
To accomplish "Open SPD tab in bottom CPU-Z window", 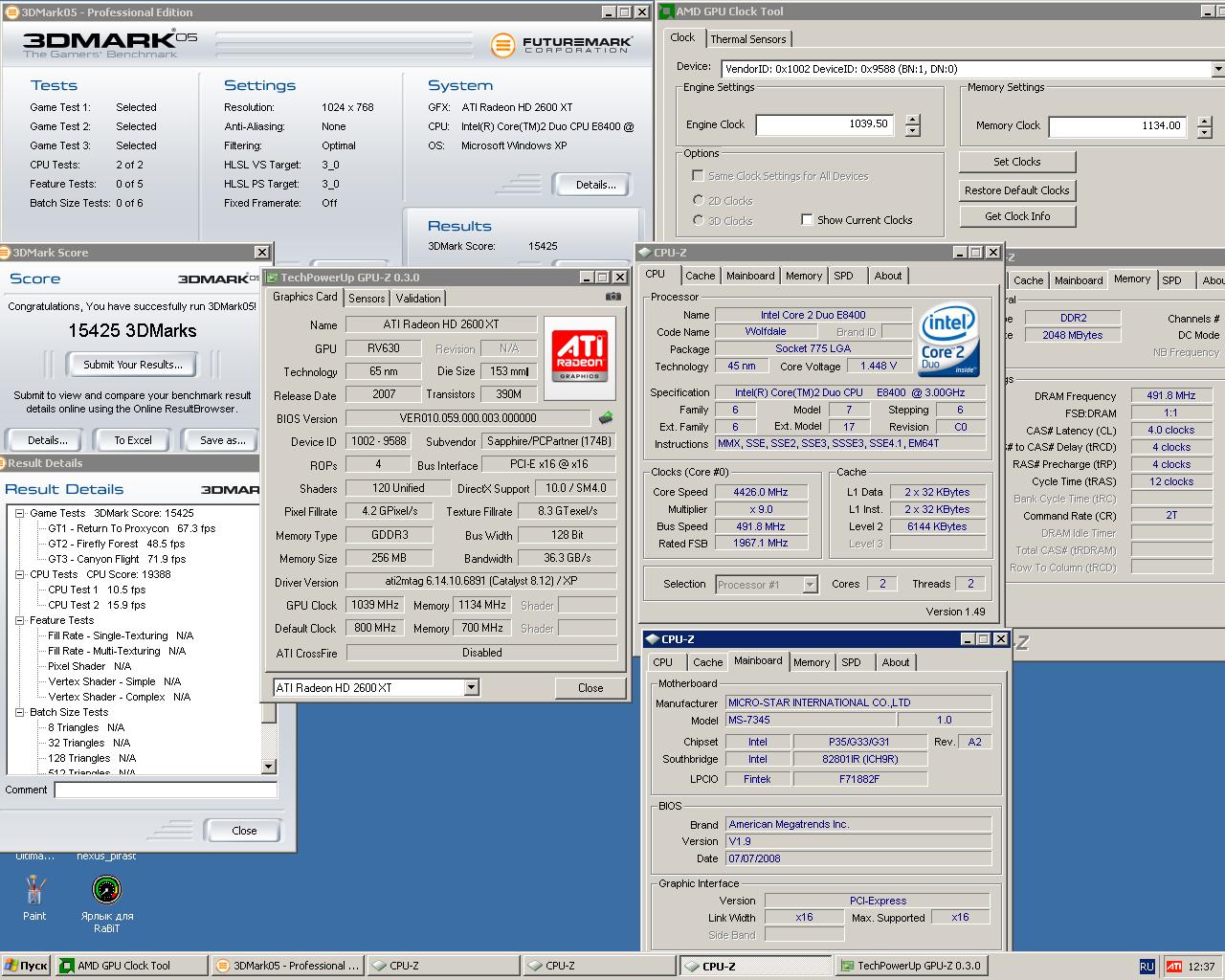I will pyautogui.click(x=851, y=662).
